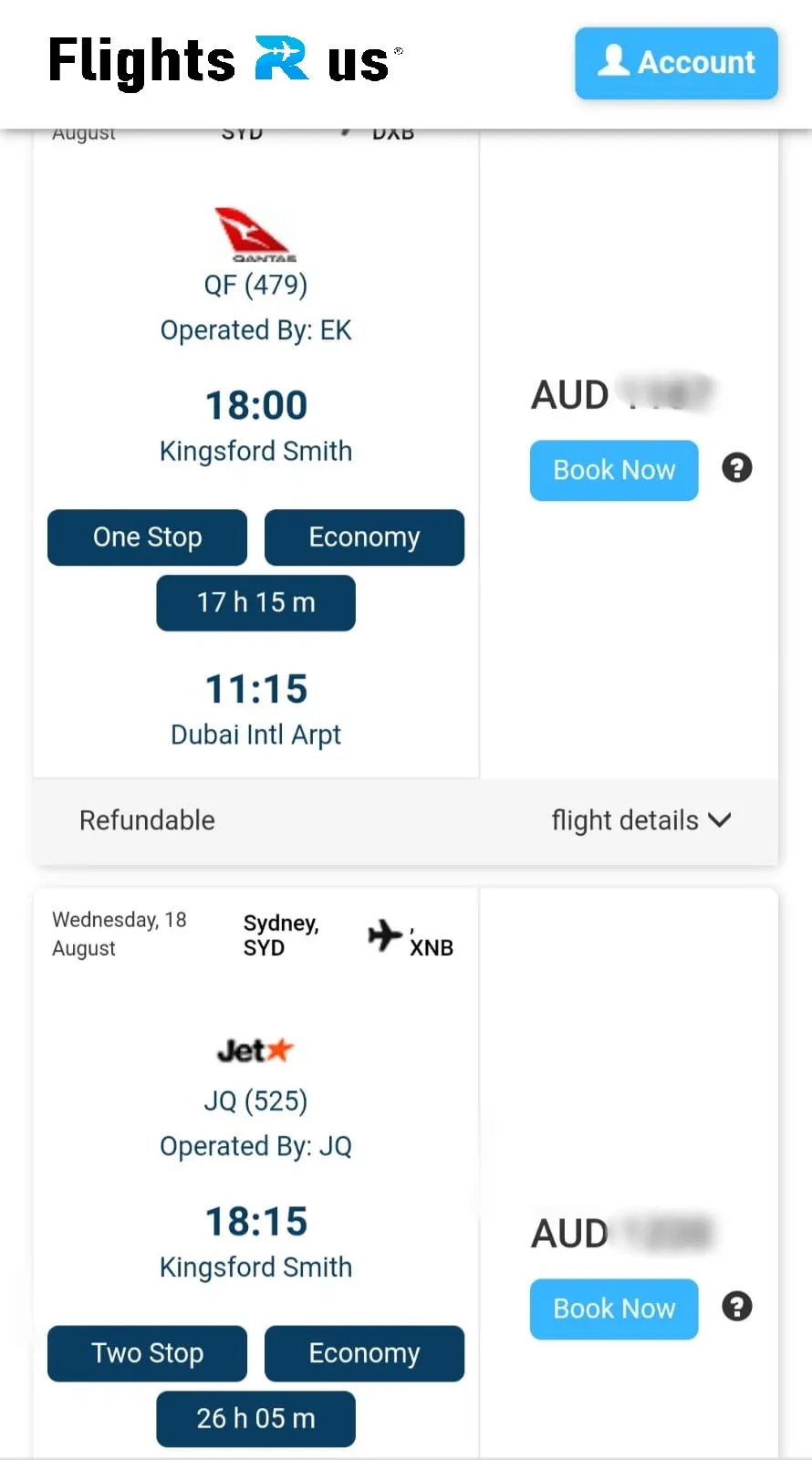Click the 26 h 05 m duration badge
The image size is (812, 1460).
coord(255,1419)
